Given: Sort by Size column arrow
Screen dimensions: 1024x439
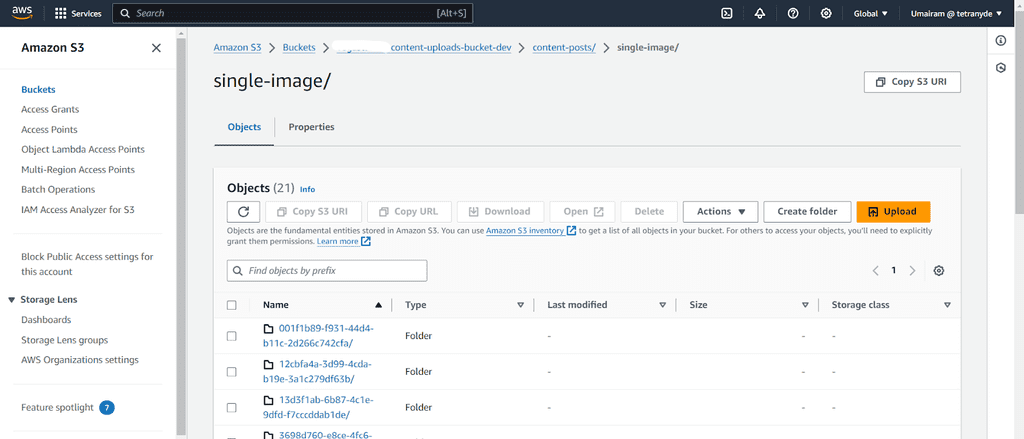Looking at the screenshot, I should click(x=805, y=305).
